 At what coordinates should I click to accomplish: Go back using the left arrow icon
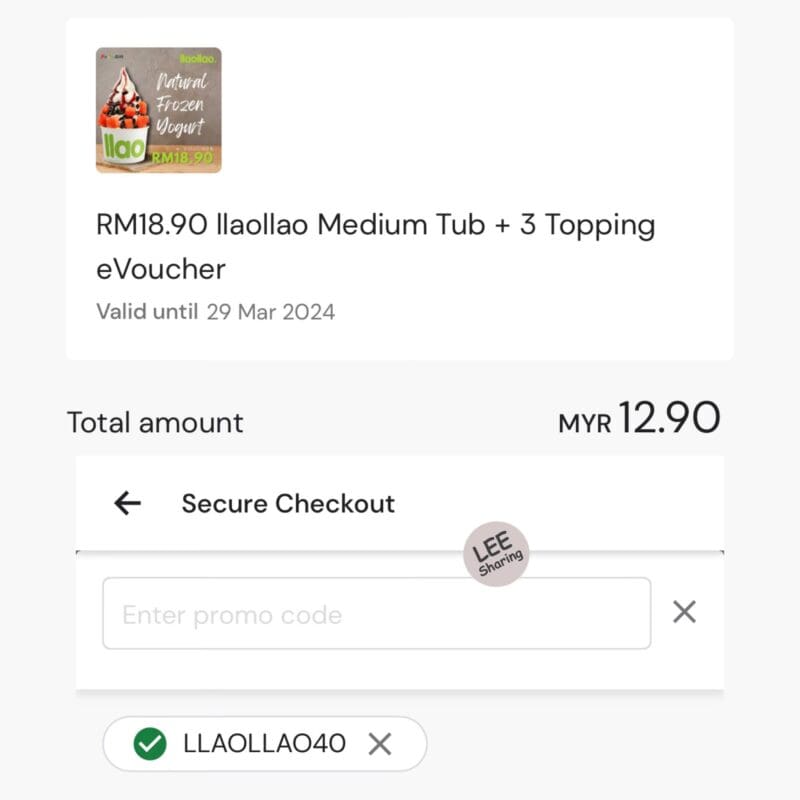tap(128, 504)
